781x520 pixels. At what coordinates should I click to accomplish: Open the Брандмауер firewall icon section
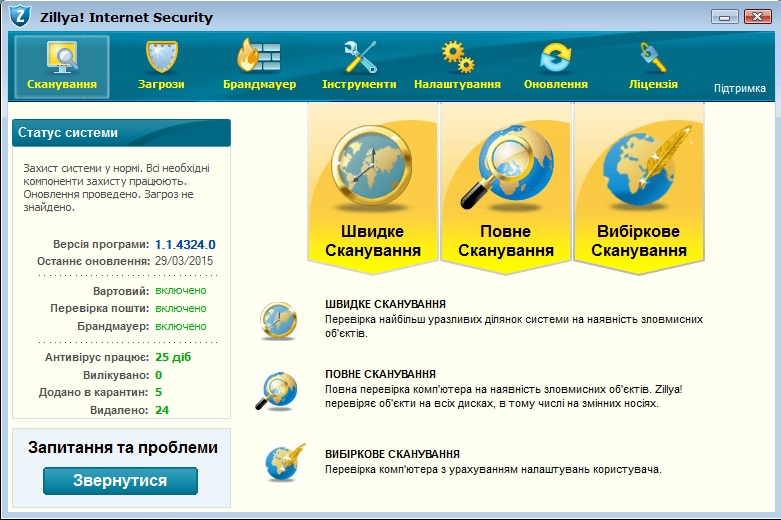tap(259, 66)
